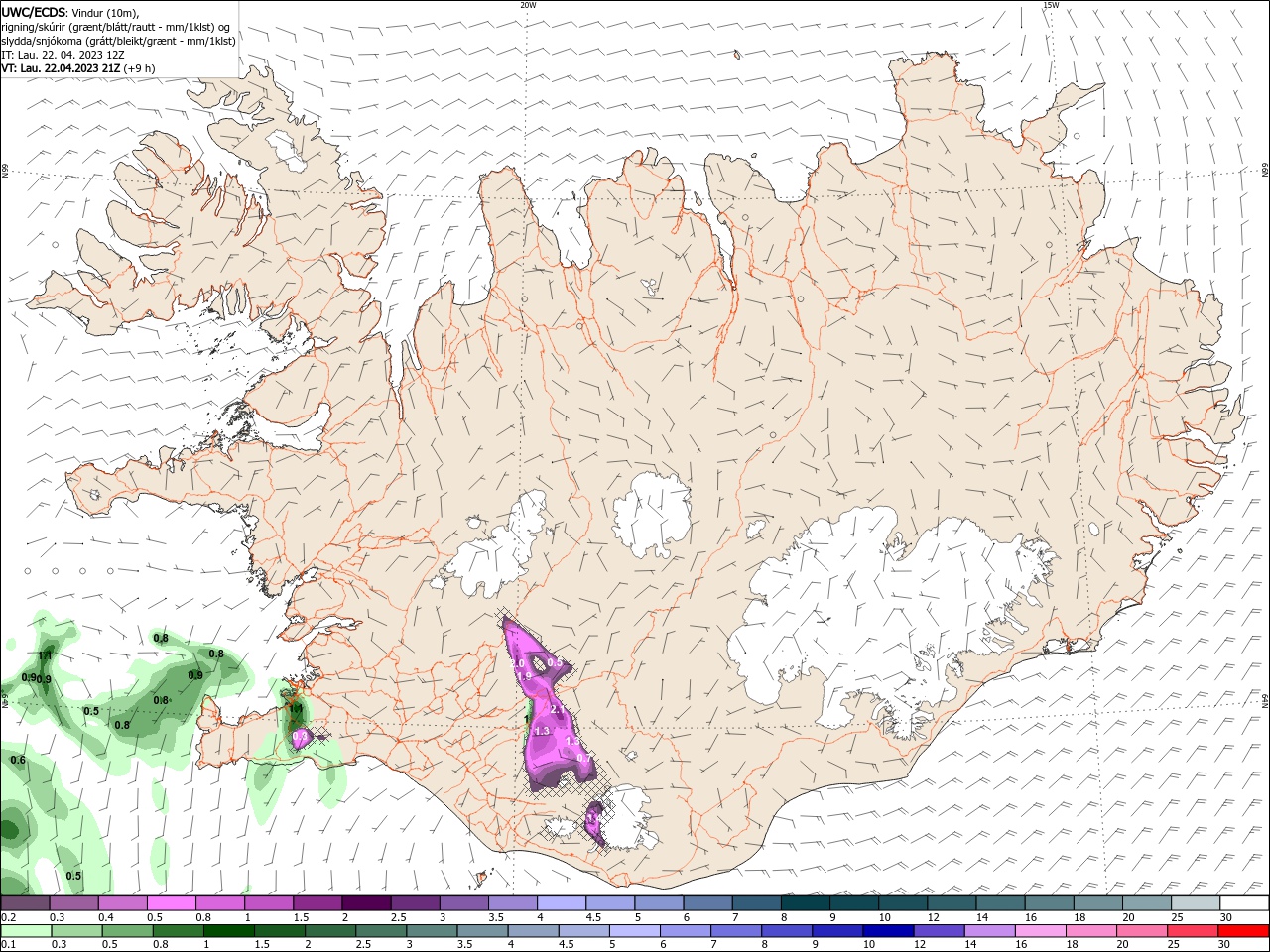Screen dimensions: 1270x952
Task: Pick lower legend swatch labeled 7
Action: click(x=736, y=931)
